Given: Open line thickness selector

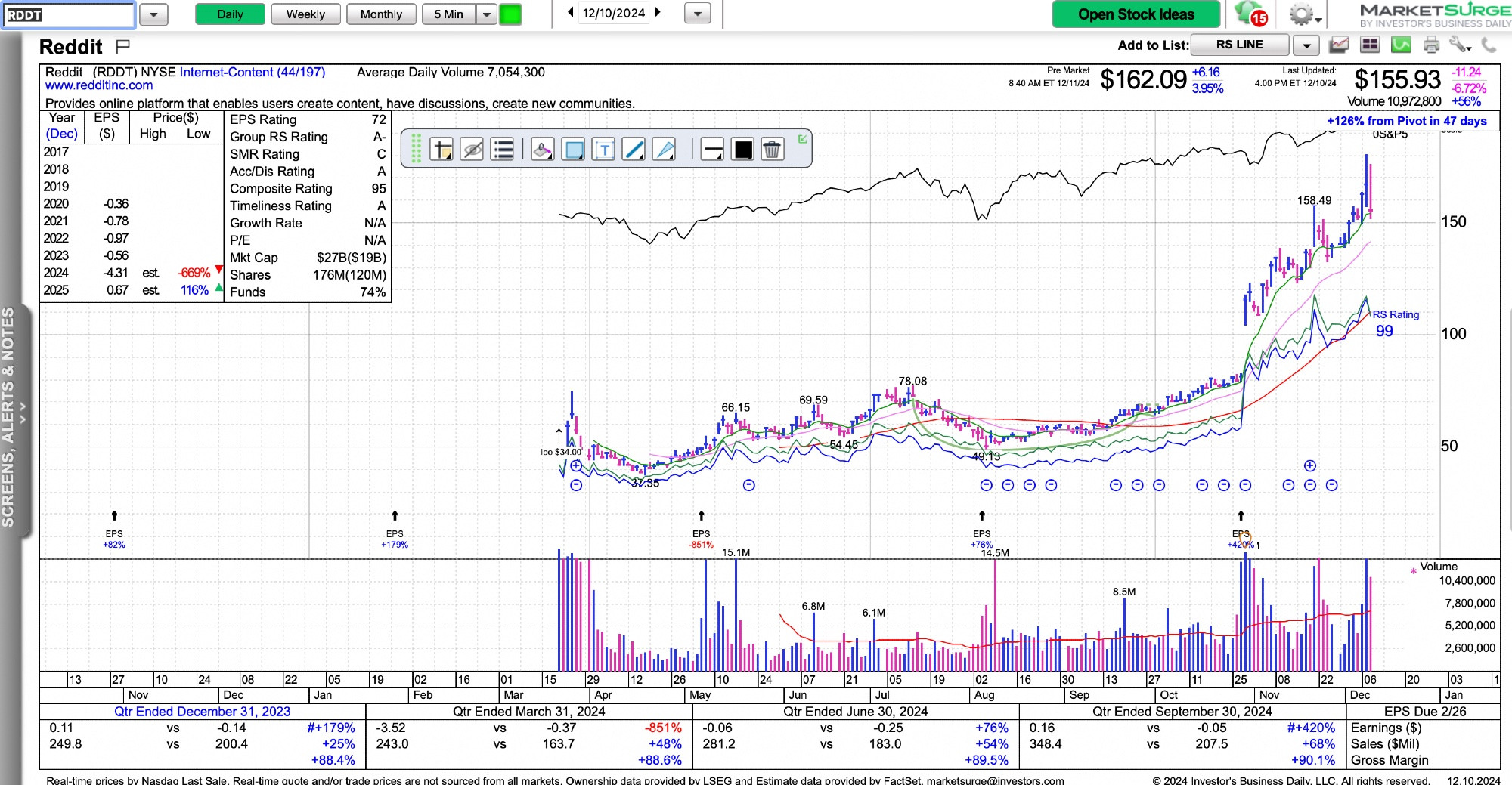Looking at the screenshot, I should tap(712, 150).
